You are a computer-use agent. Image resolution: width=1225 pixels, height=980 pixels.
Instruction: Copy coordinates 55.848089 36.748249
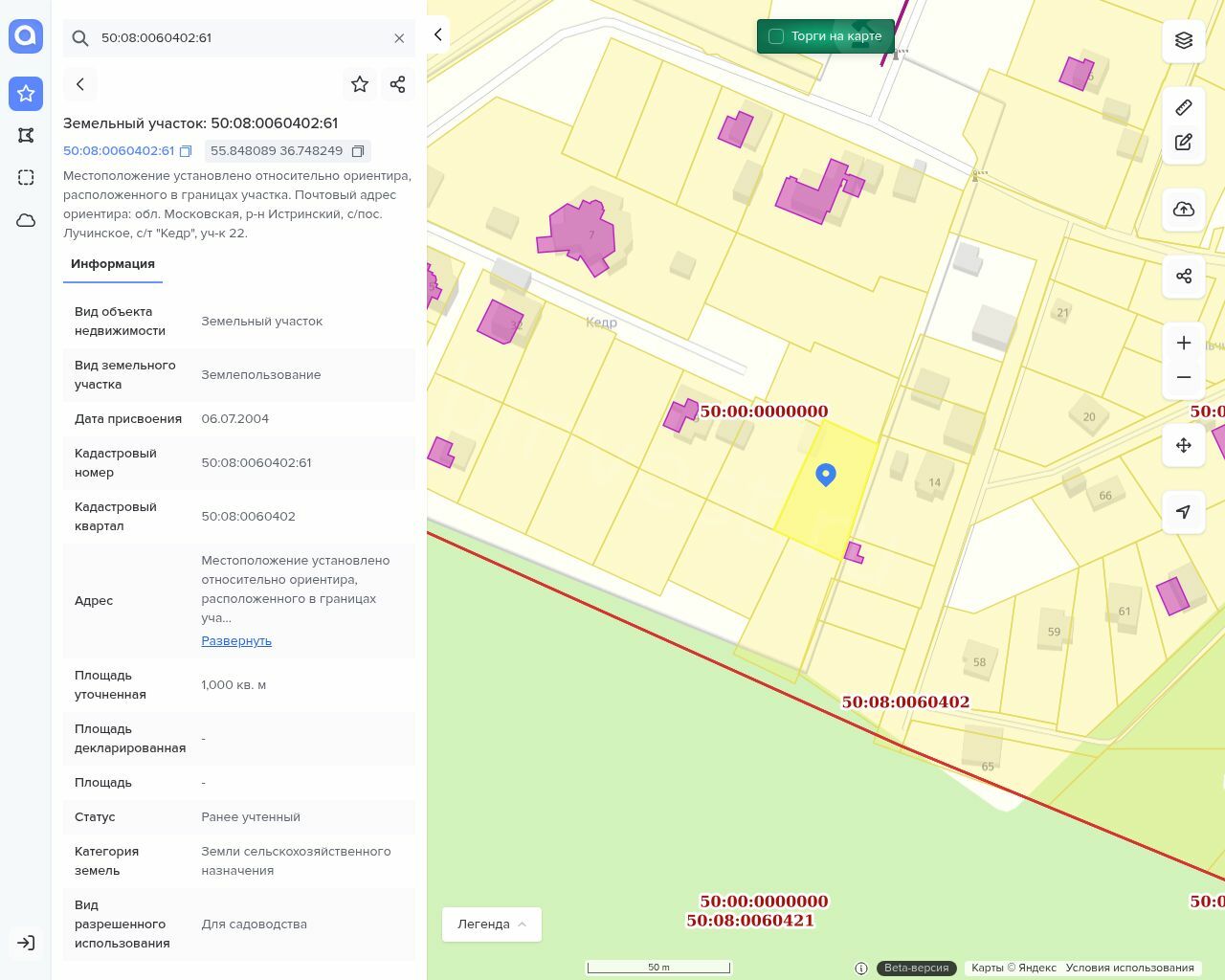coord(358,151)
